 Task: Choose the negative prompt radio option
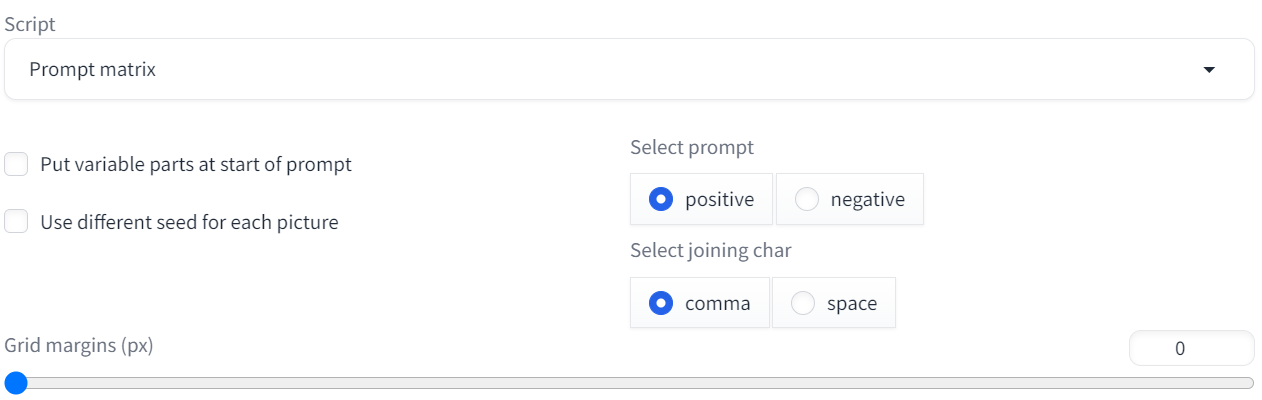807,199
